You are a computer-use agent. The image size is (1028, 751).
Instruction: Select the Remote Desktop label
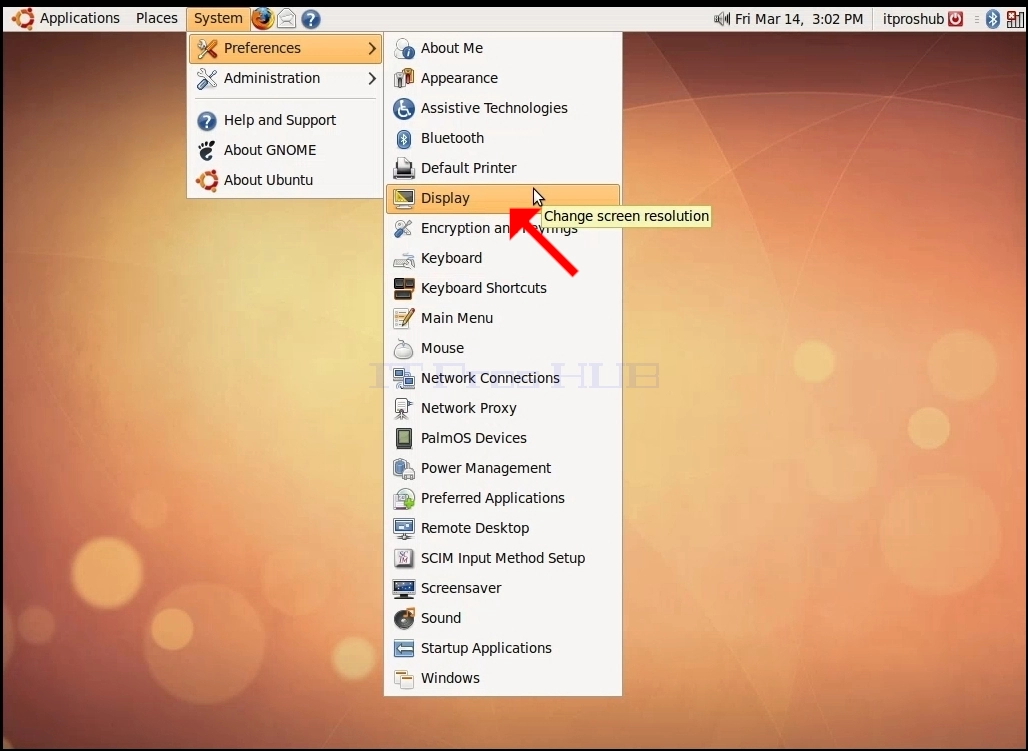475,528
